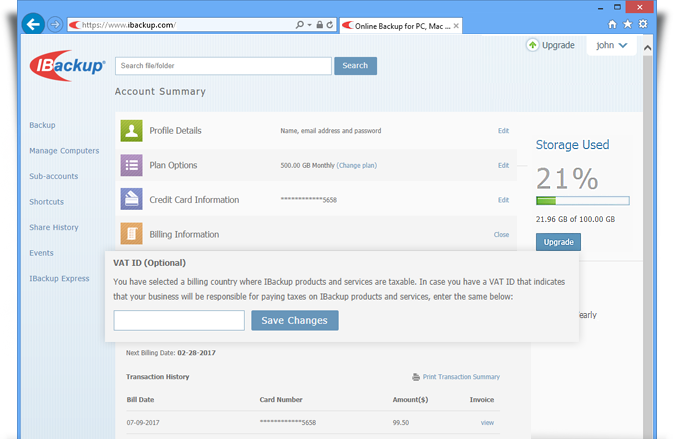Edit the Plan Options row
674x439 pixels.
[503, 166]
